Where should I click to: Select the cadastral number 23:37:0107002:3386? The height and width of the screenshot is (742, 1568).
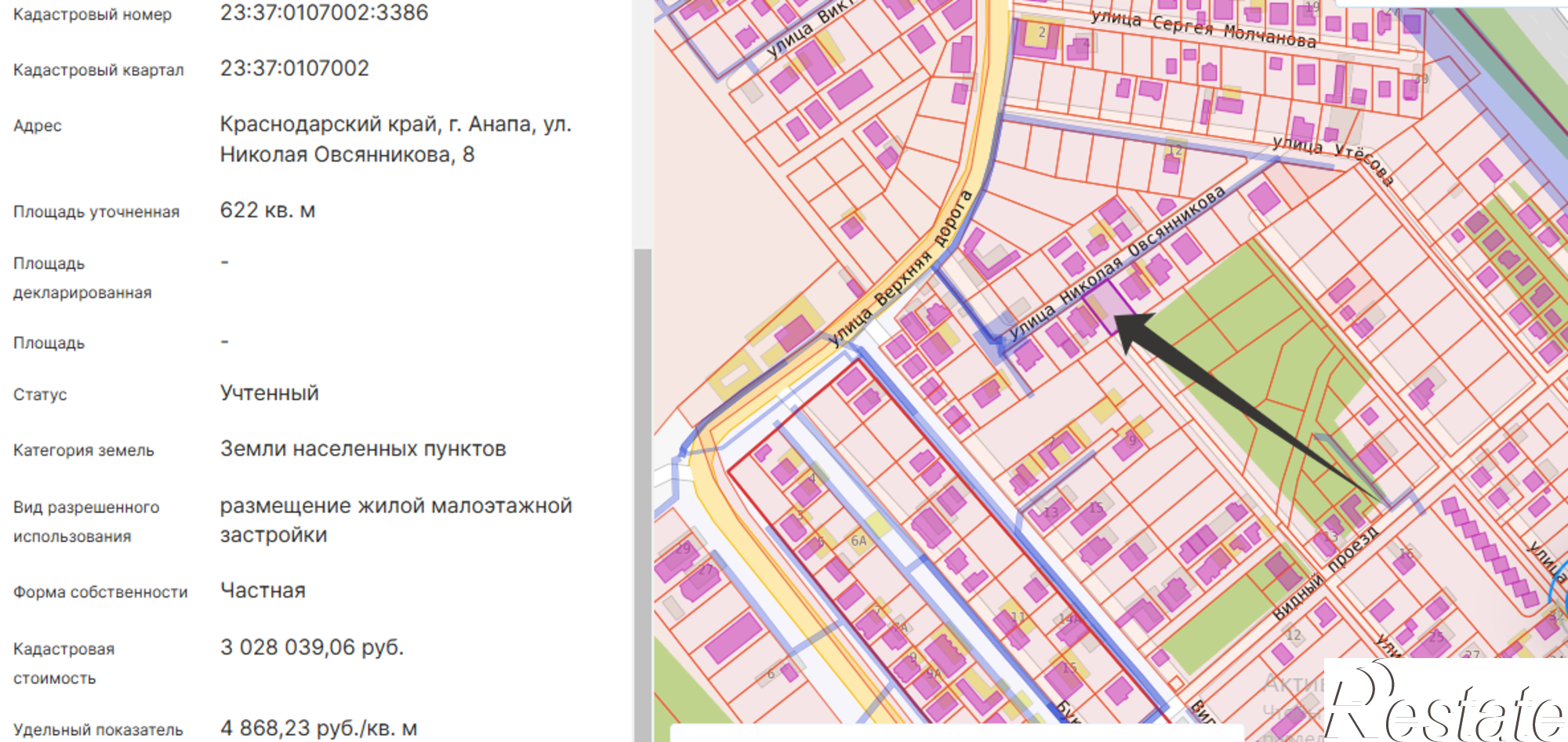tap(324, 13)
